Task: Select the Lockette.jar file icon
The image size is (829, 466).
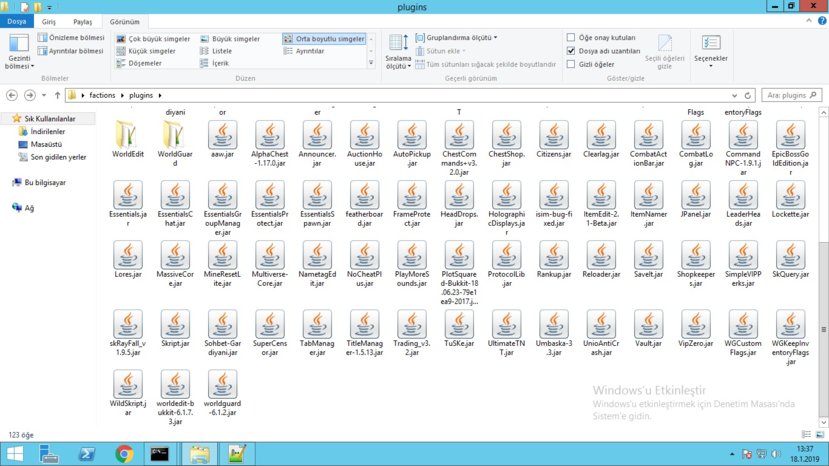Action: click(790, 195)
